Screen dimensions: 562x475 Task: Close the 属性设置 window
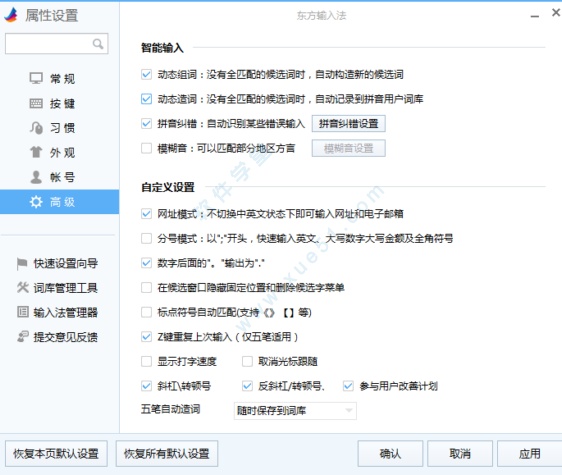point(556,13)
